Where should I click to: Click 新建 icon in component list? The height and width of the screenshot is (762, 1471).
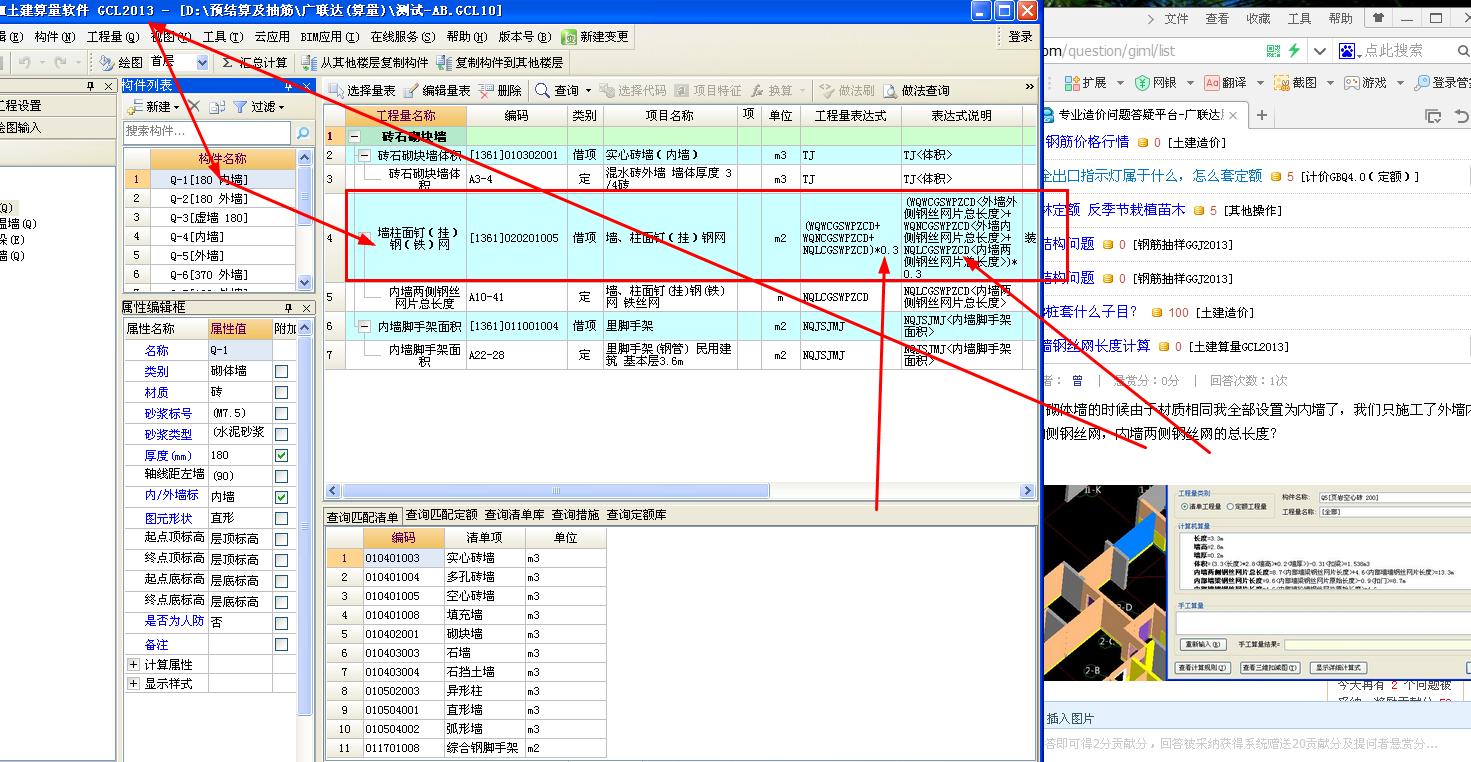[x=135, y=106]
